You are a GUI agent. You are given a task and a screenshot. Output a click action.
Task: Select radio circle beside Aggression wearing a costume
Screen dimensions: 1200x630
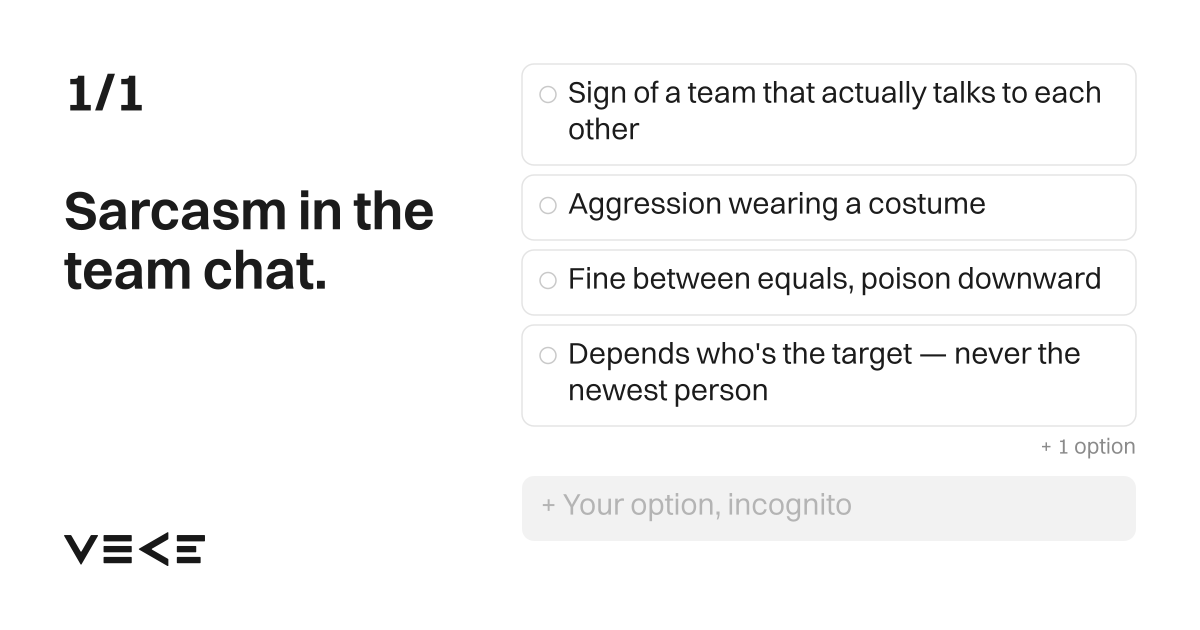point(548,205)
